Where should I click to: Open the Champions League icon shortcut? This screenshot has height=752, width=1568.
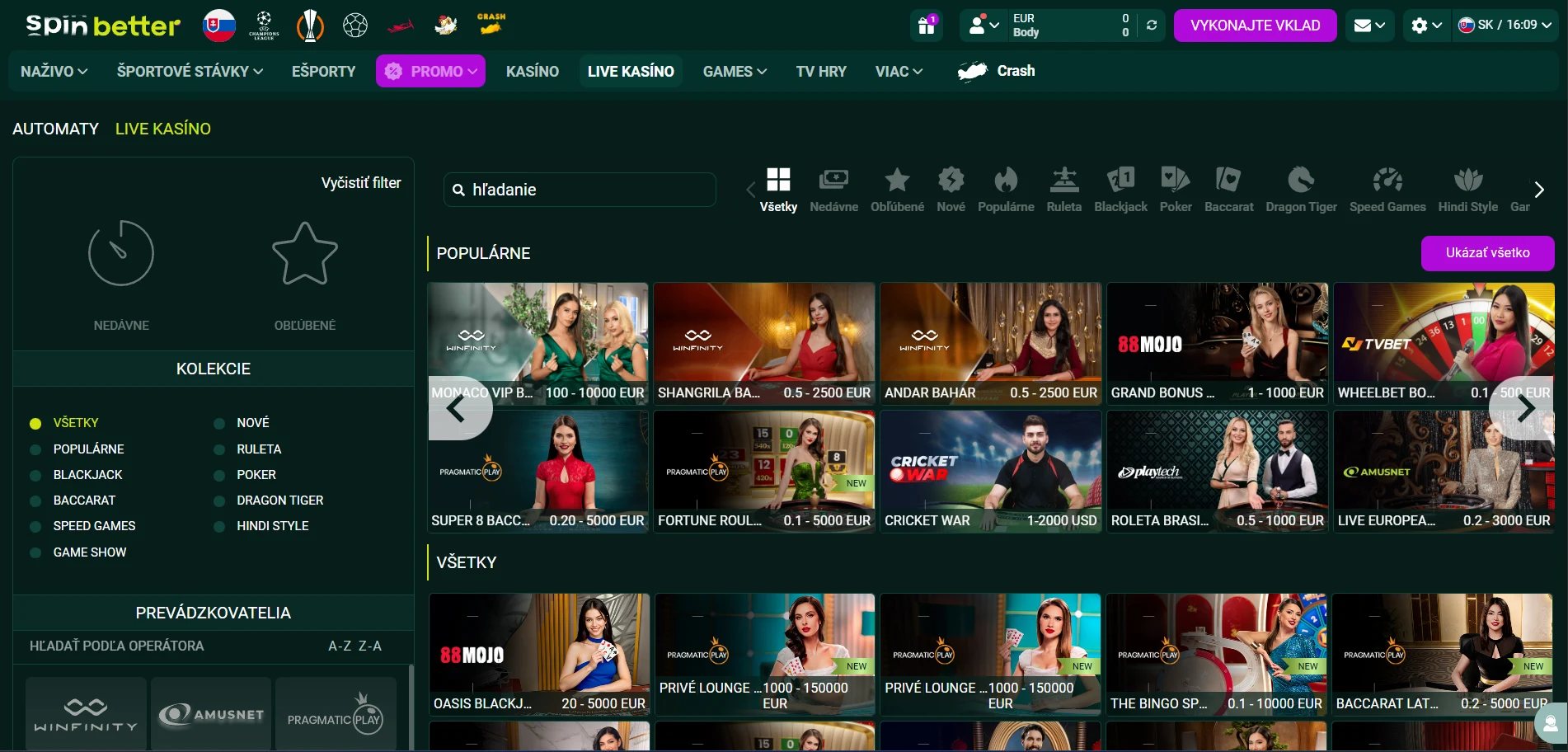pyautogui.click(x=264, y=26)
